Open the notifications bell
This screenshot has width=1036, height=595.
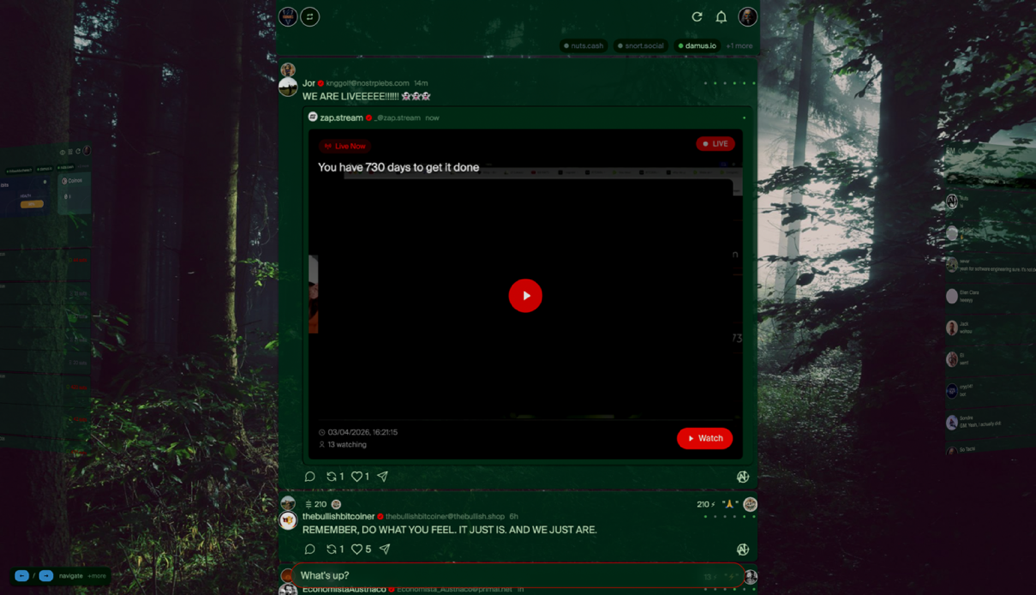click(721, 17)
